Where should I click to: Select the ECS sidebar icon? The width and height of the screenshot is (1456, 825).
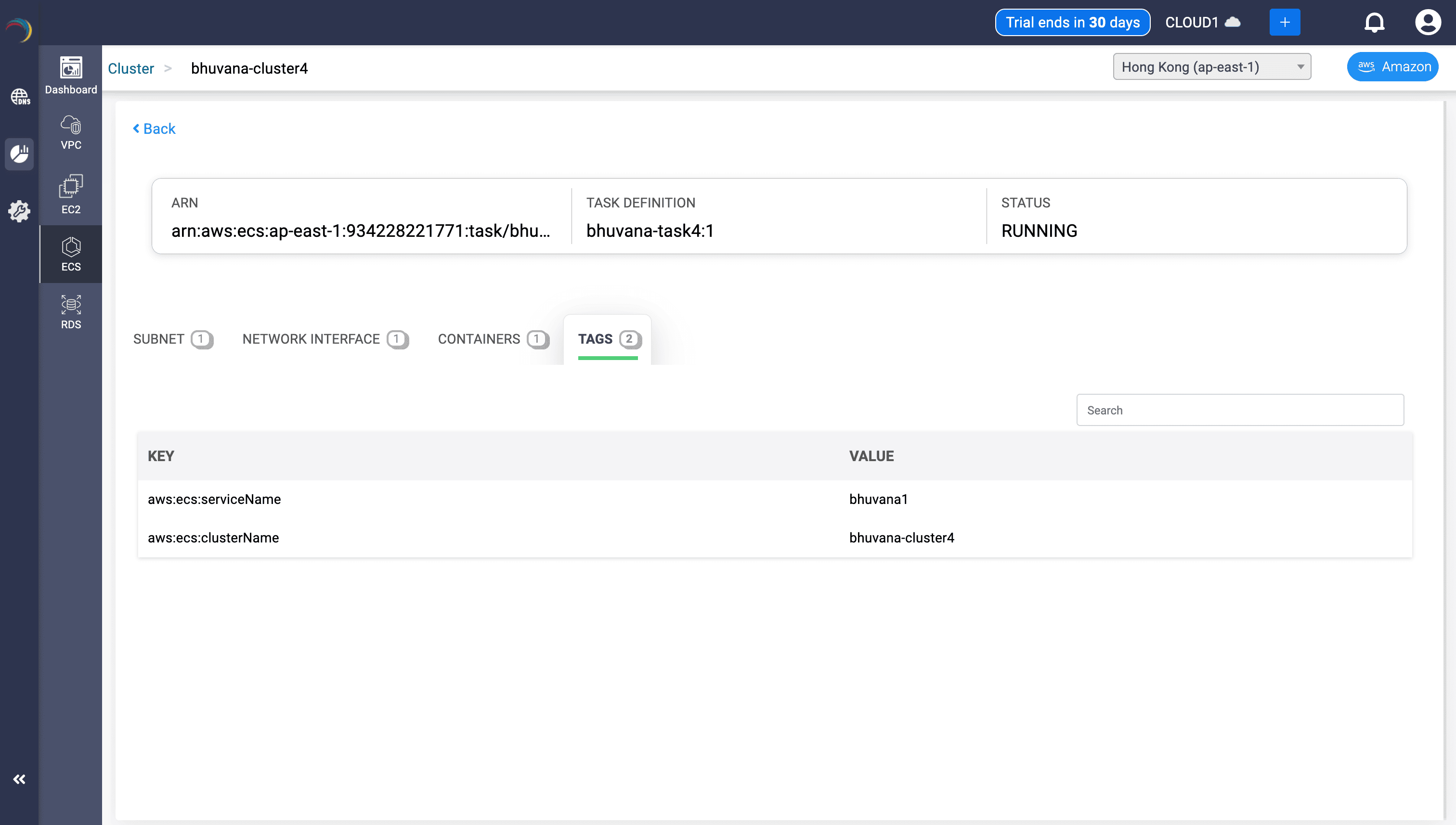pos(71,254)
